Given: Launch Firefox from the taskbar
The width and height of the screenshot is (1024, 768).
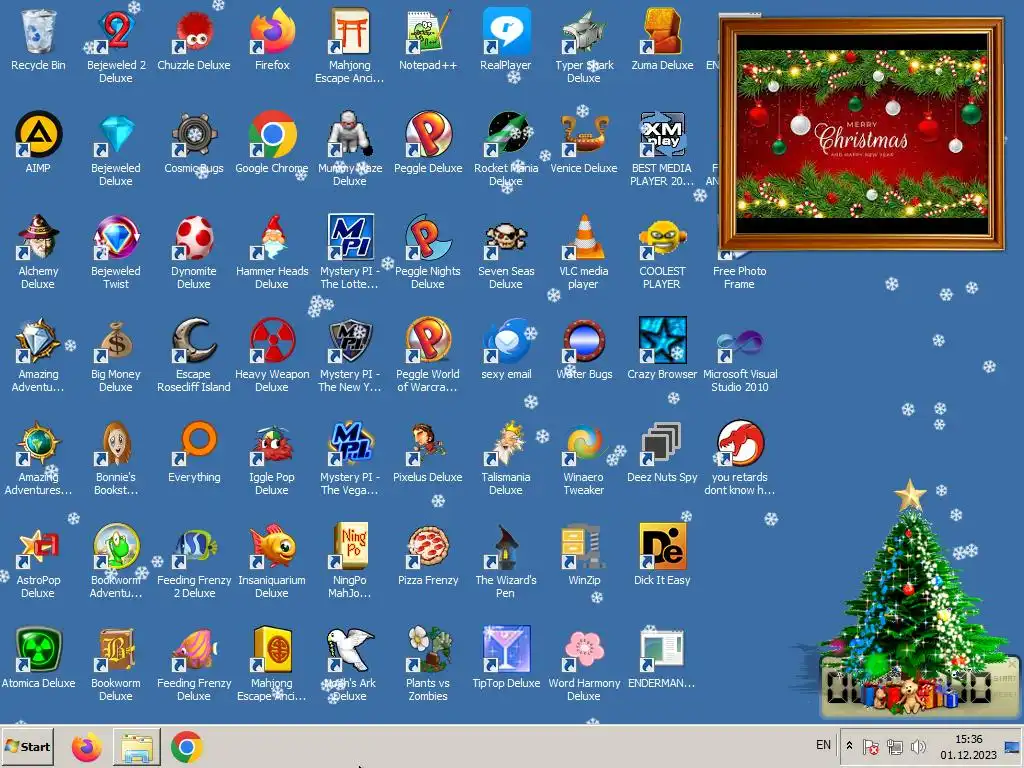Looking at the screenshot, I should (86, 747).
